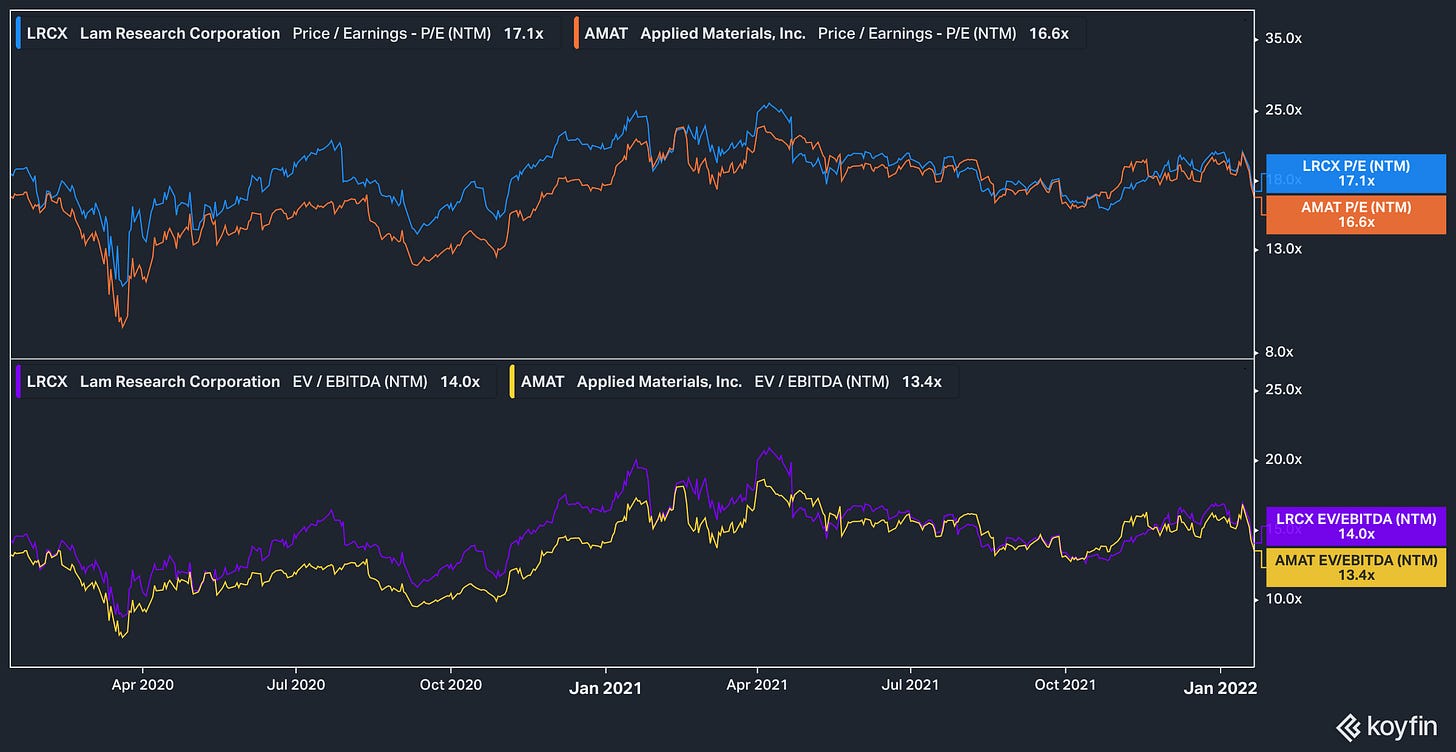Click the 13.4x value in the AMAT EV/EBITDA legend
The image size is (1456, 752).
922,381
